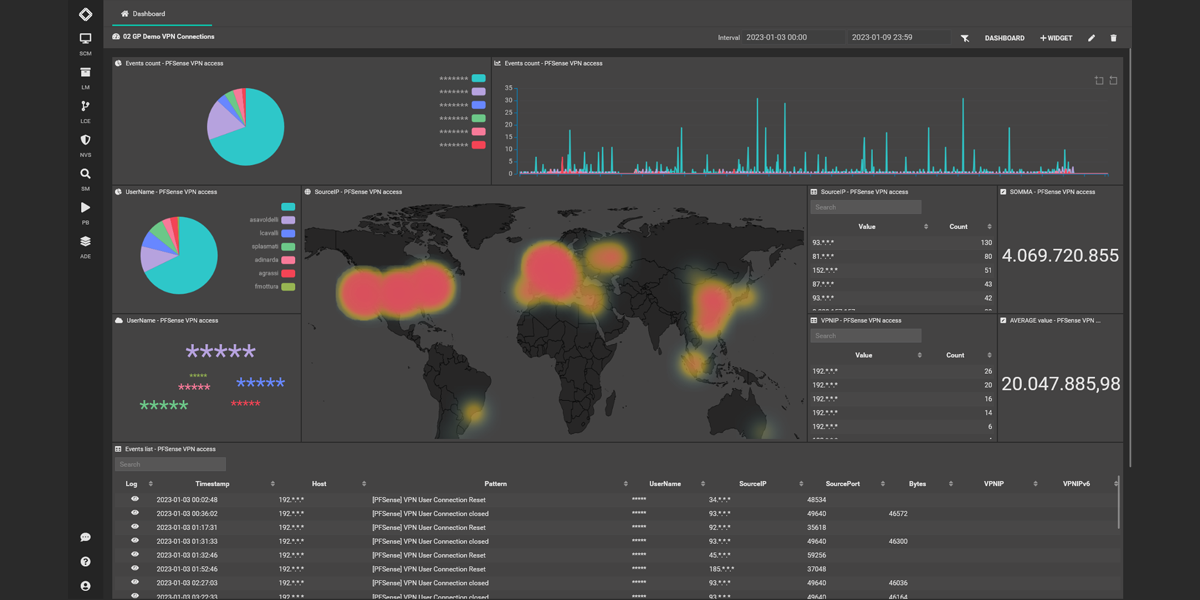Click the PB play icon in sidebar
The image size is (1200, 600).
coord(85,208)
